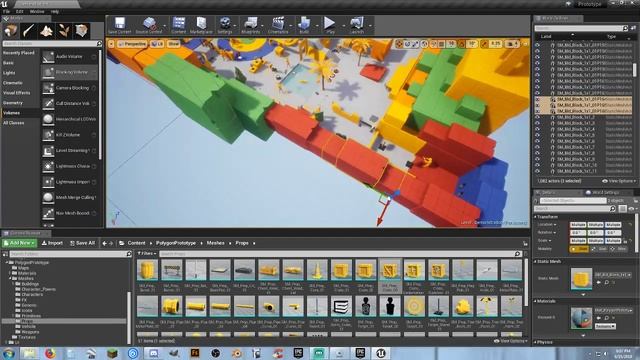
Task: Open the Launch options dropdown arrow
Action: pyautogui.click(x=370, y=26)
